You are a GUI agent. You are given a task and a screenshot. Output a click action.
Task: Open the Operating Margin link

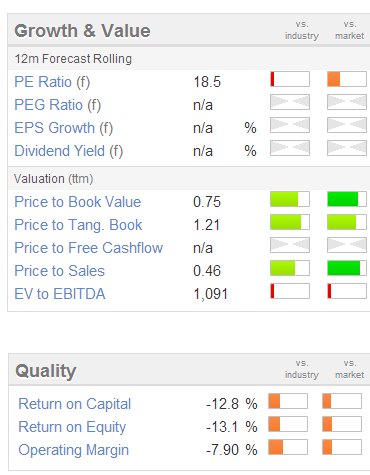[74, 450]
